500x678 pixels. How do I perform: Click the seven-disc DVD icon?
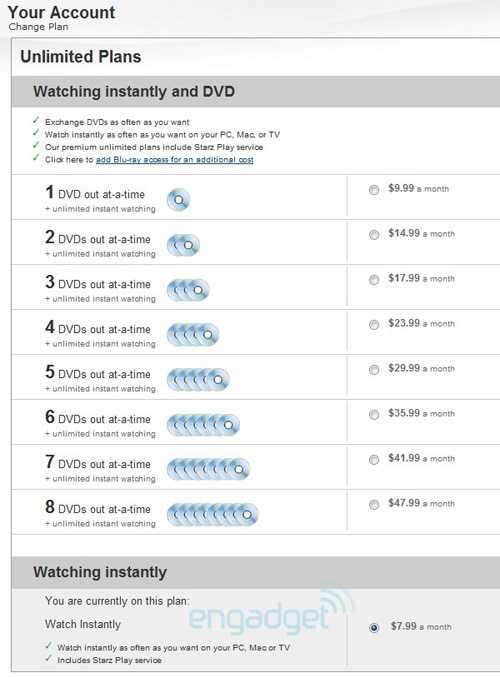click(x=208, y=470)
